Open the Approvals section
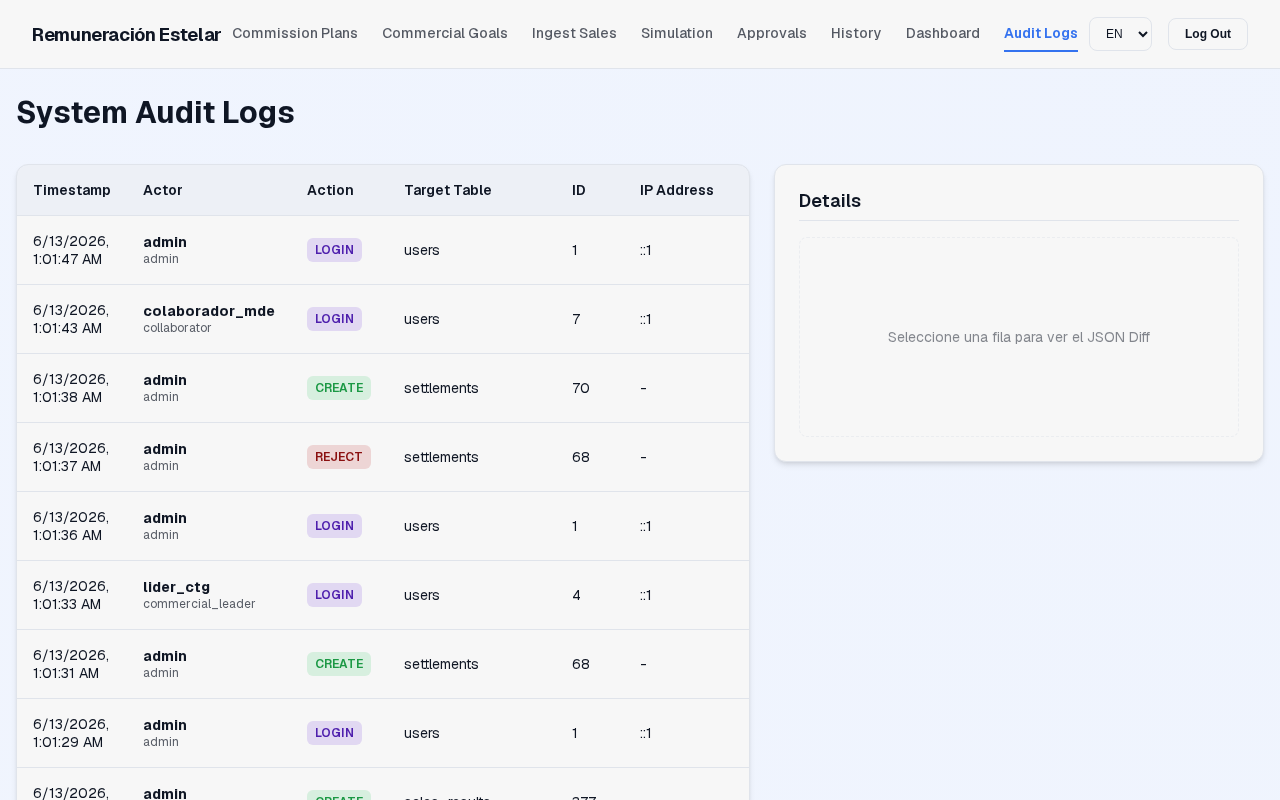Viewport: 1280px width, 800px height. click(772, 33)
